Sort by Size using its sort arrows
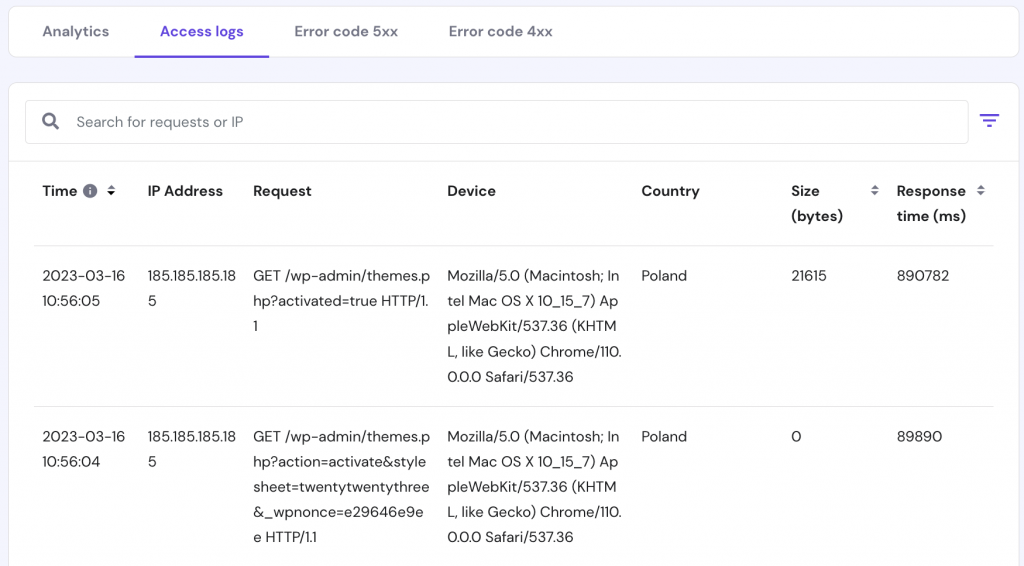Viewport: 1024px width, 566px height. (874, 191)
